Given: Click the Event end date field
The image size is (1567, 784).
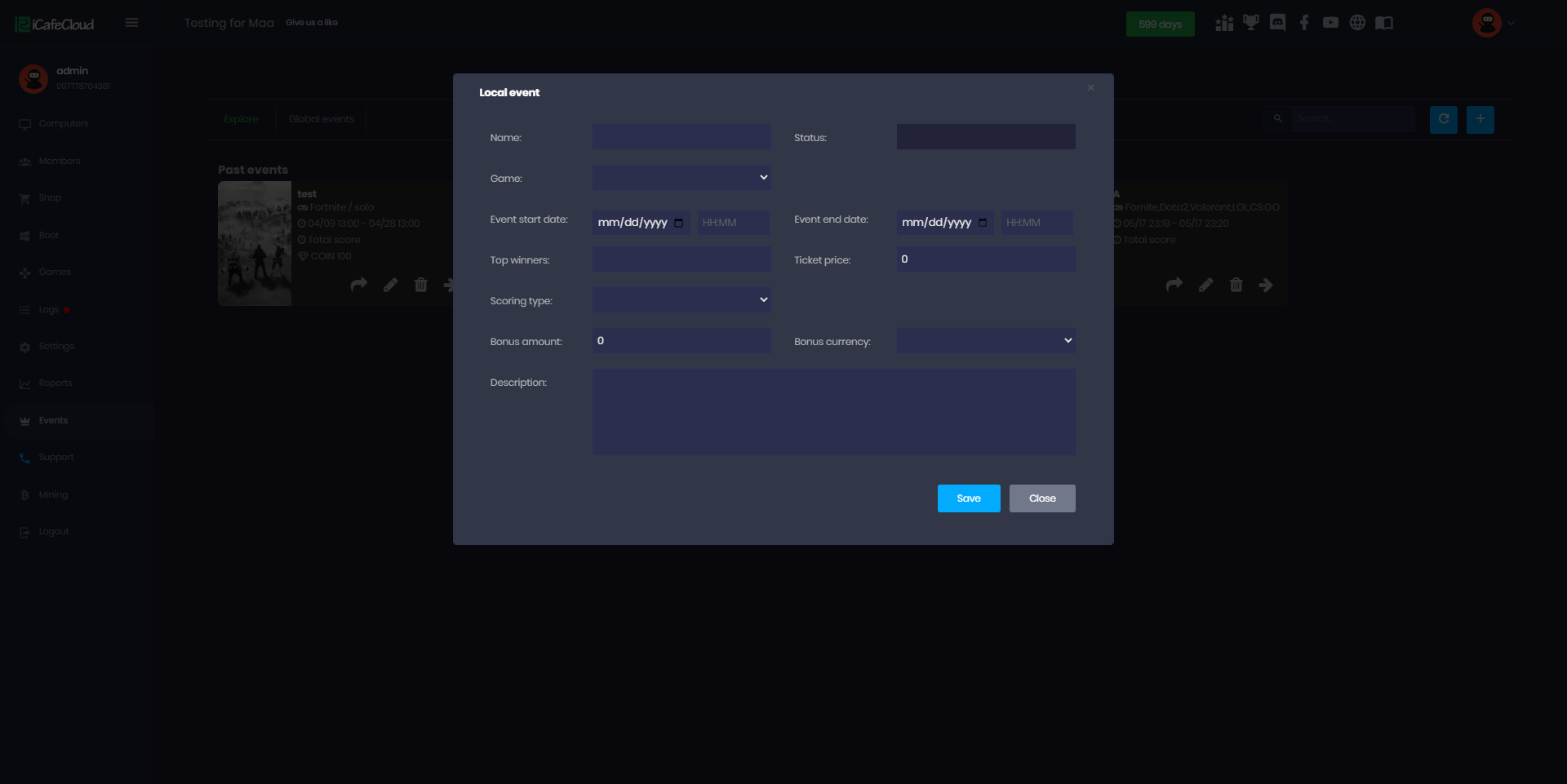Looking at the screenshot, I should pos(945,223).
